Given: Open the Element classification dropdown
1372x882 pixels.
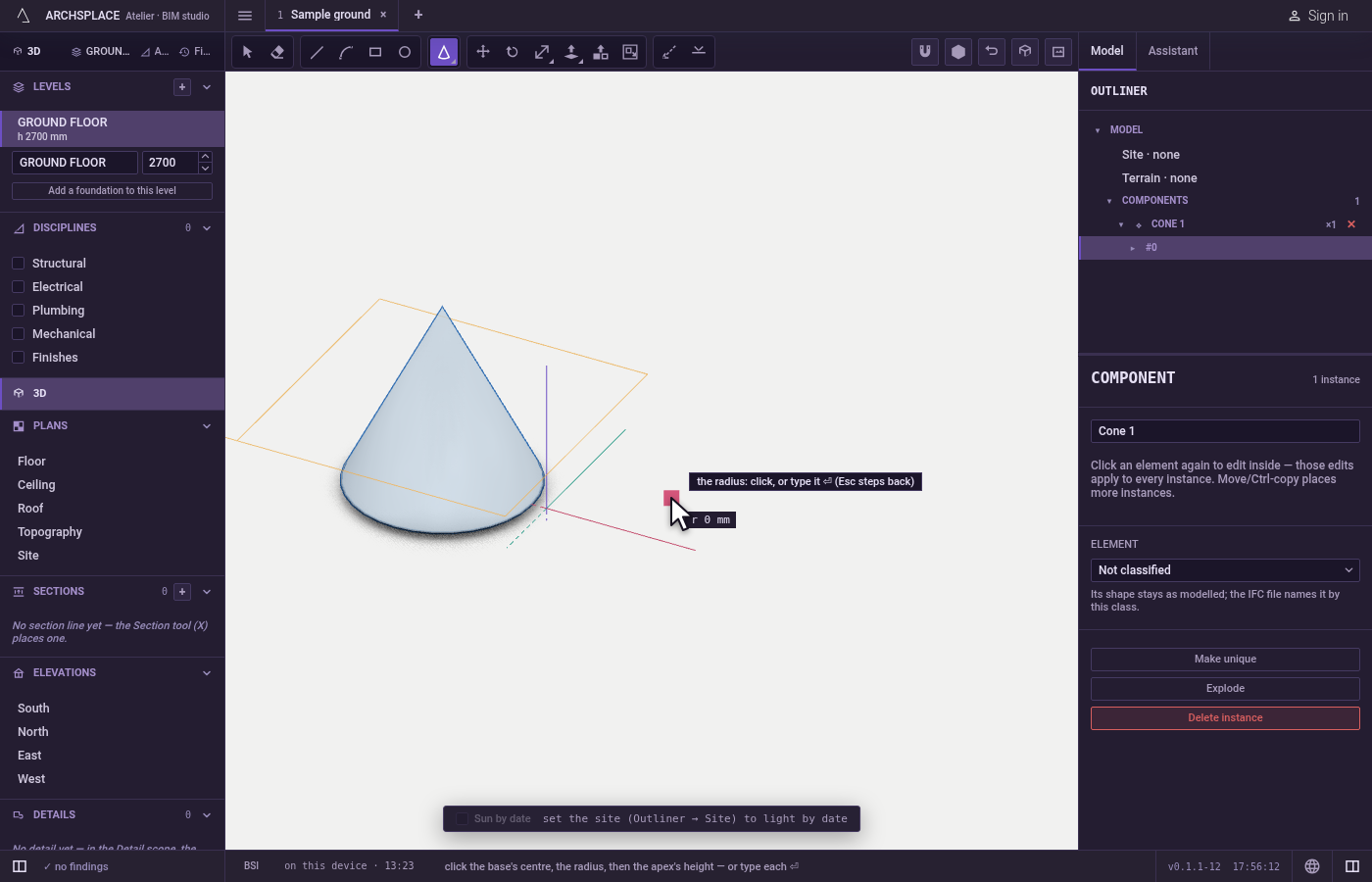Looking at the screenshot, I should (x=1225, y=570).
